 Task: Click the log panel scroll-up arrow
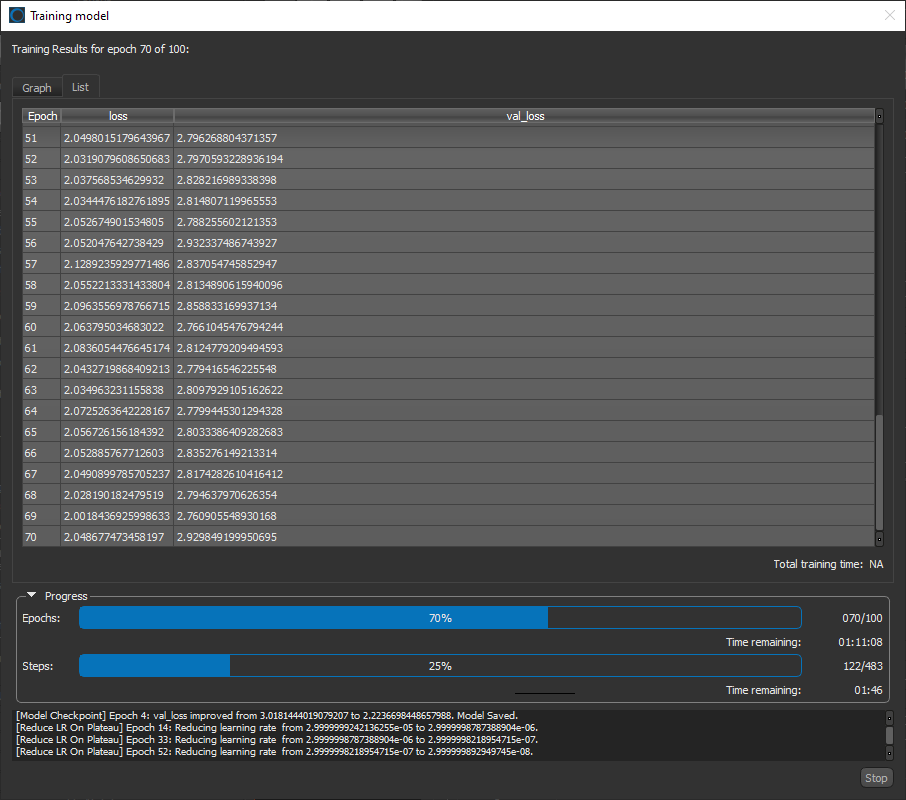coord(889,717)
